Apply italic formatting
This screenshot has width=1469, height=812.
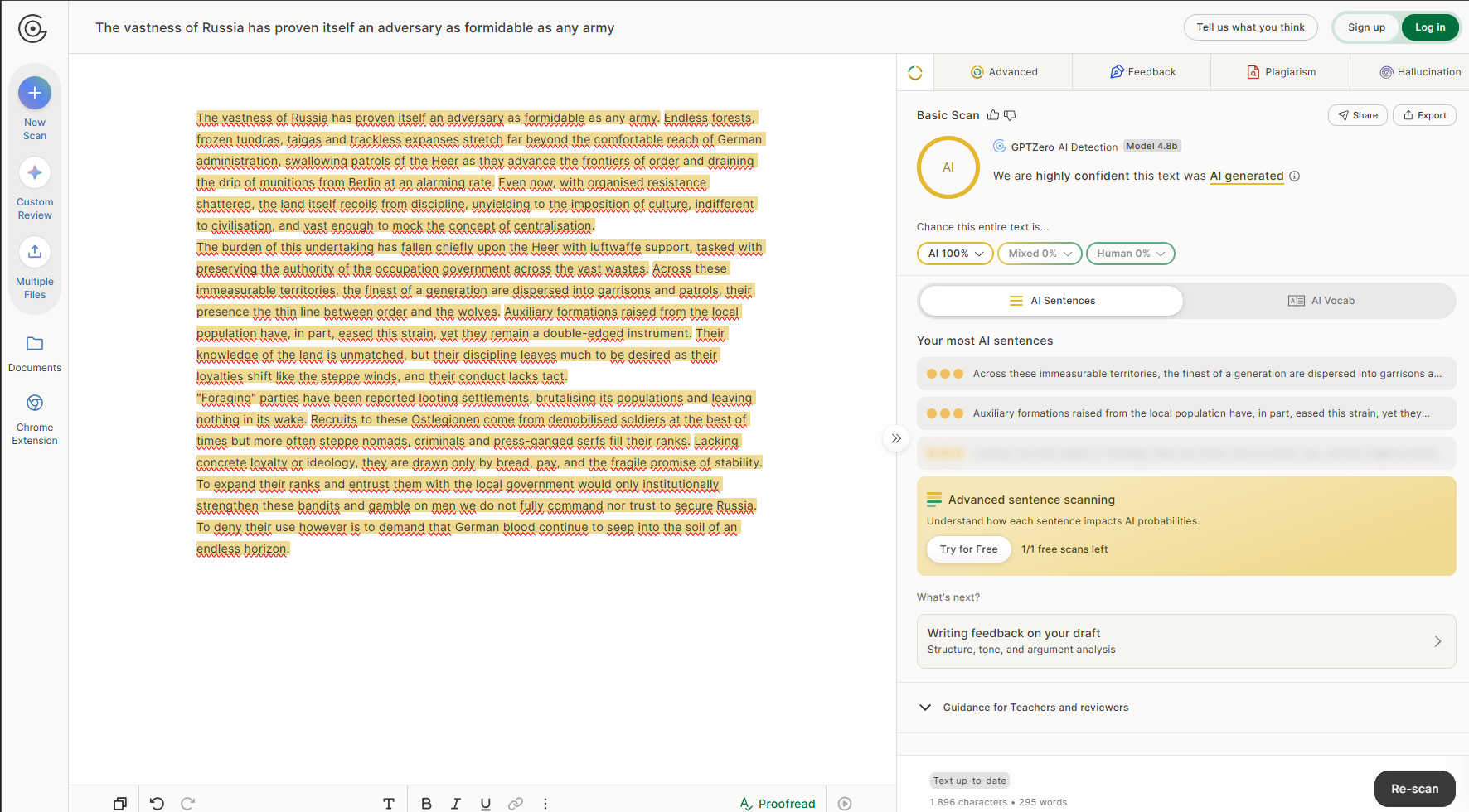coord(456,803)
